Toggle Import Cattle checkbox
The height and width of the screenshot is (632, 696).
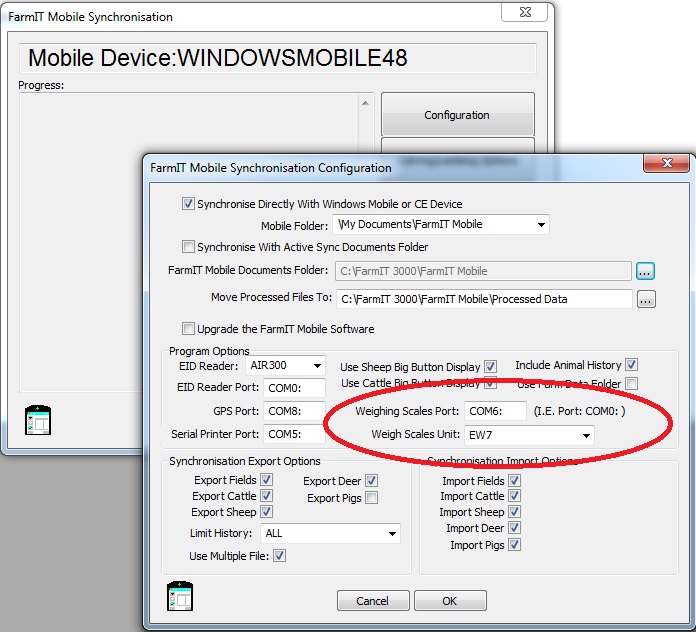pyautogui.click(x=514, y=496)
